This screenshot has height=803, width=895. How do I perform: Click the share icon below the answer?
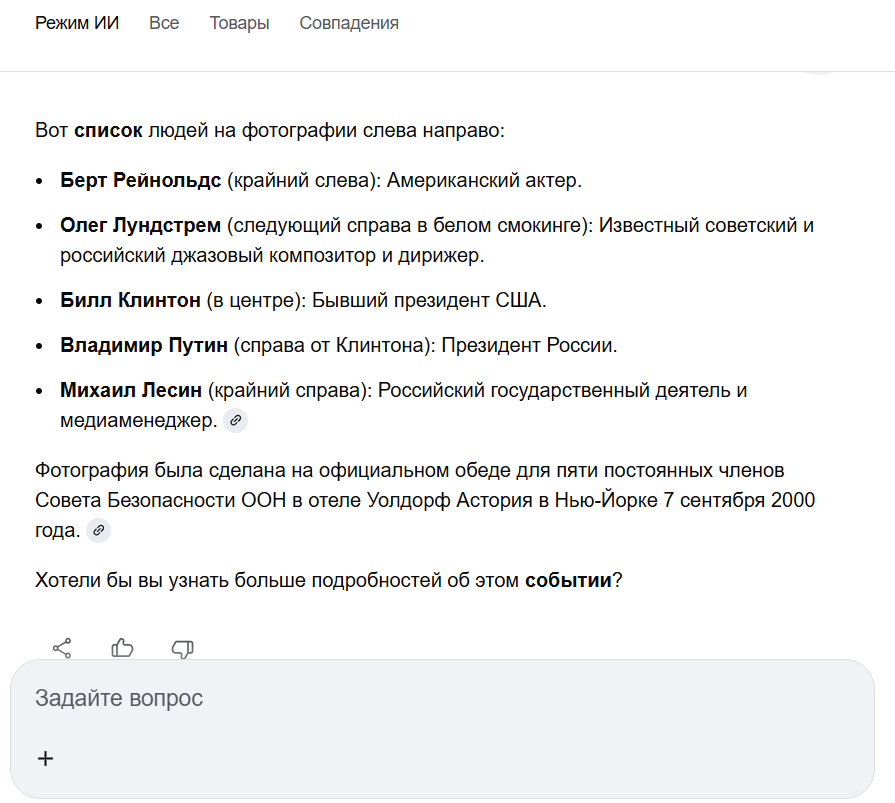[62, 648]
